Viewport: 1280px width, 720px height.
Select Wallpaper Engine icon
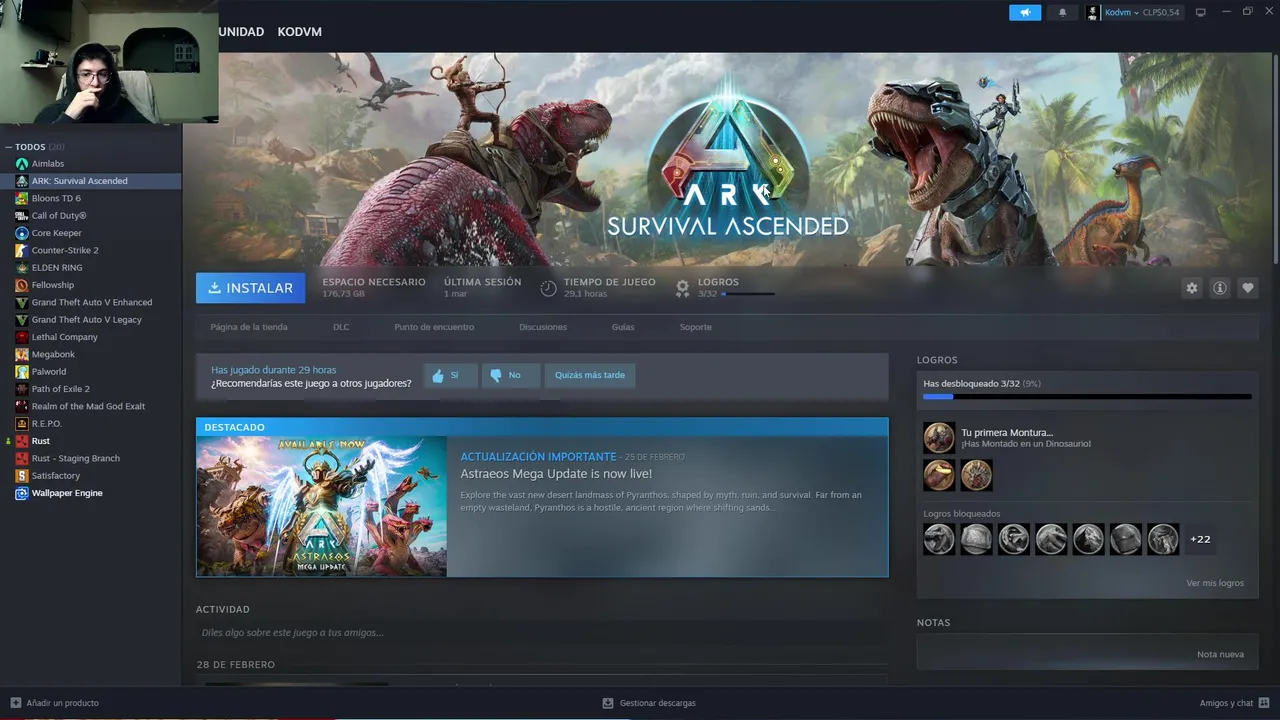click(22, 493)
